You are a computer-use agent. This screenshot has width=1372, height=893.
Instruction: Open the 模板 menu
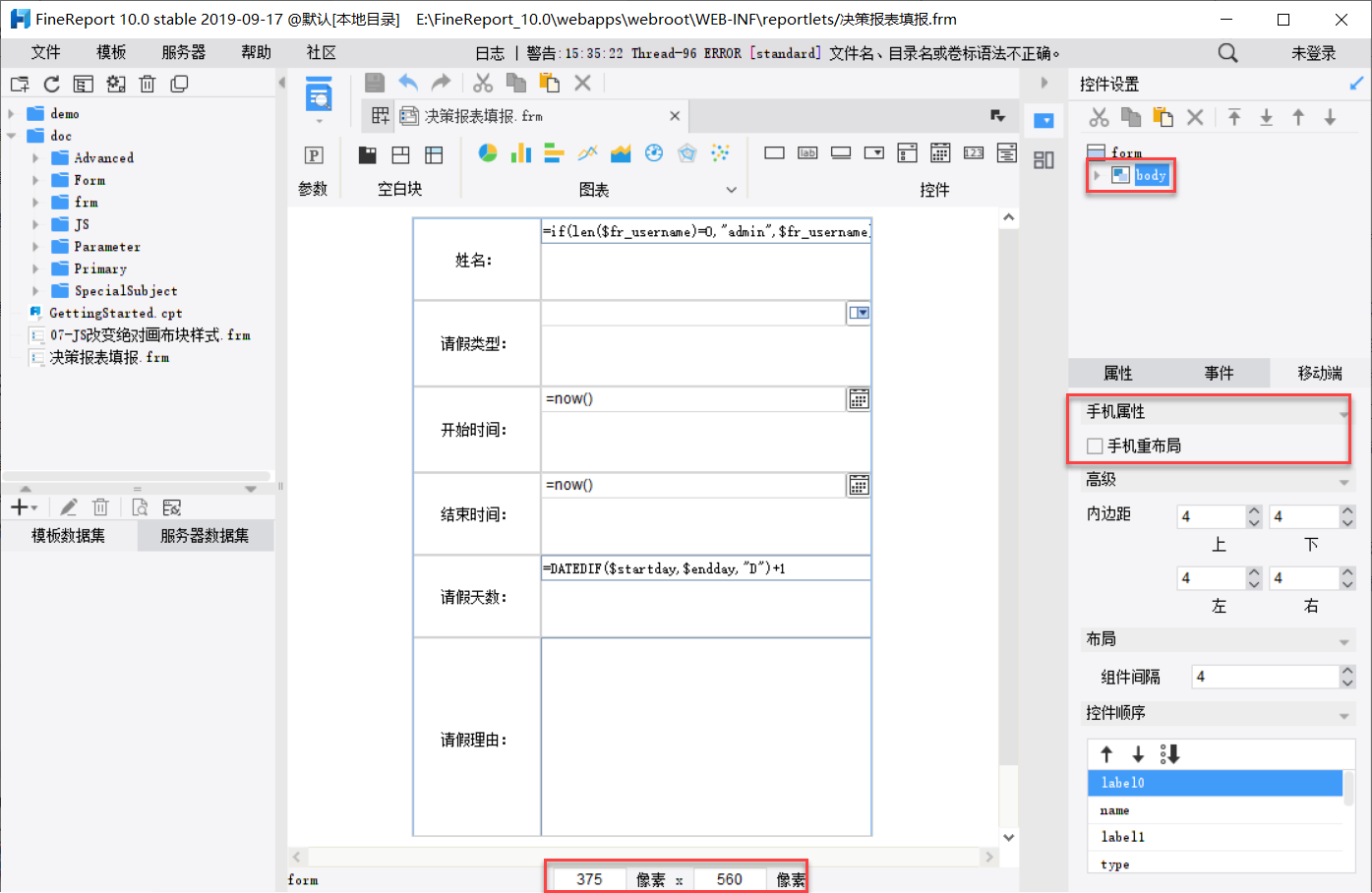(111, 52)
